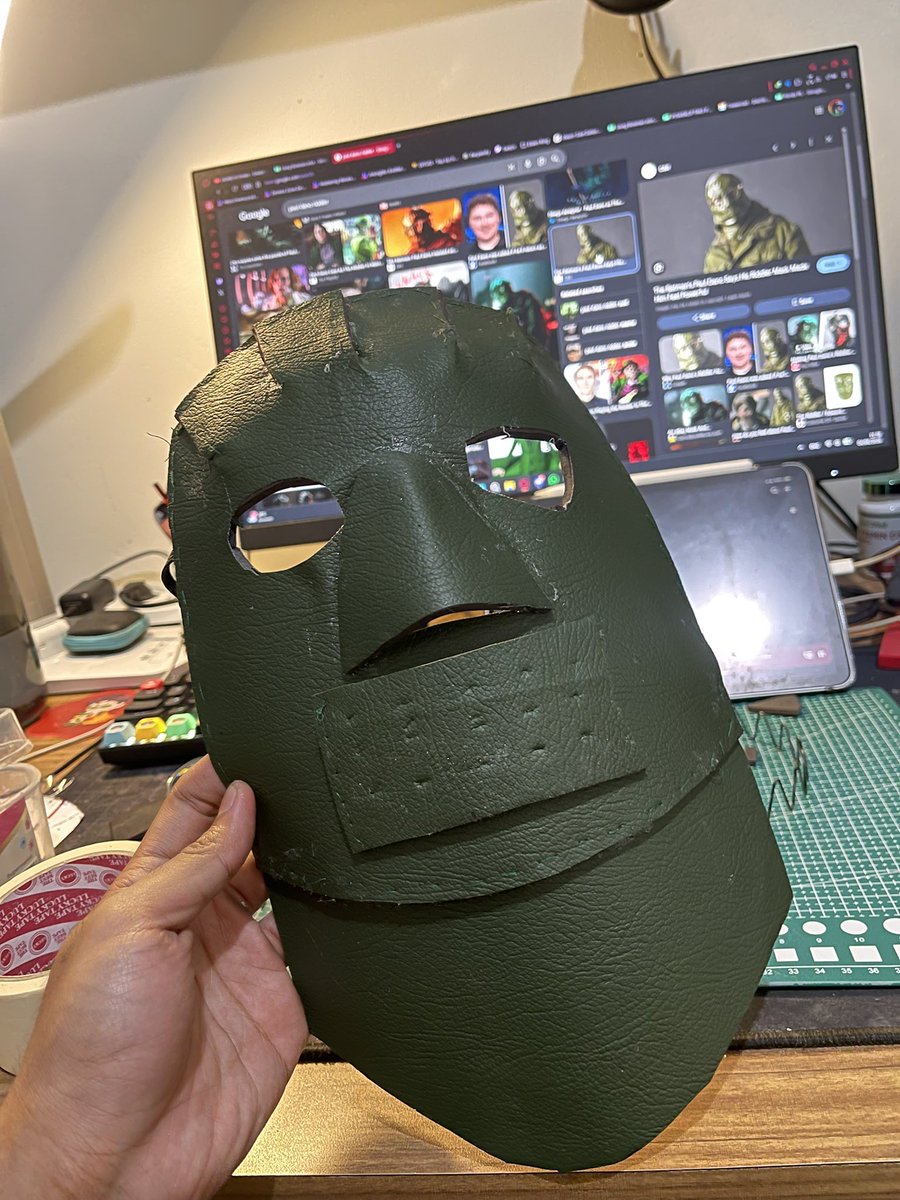Go to the previous image with left arrow
This screenshot has width=900, height=1200.
click(x=775, y=149)
